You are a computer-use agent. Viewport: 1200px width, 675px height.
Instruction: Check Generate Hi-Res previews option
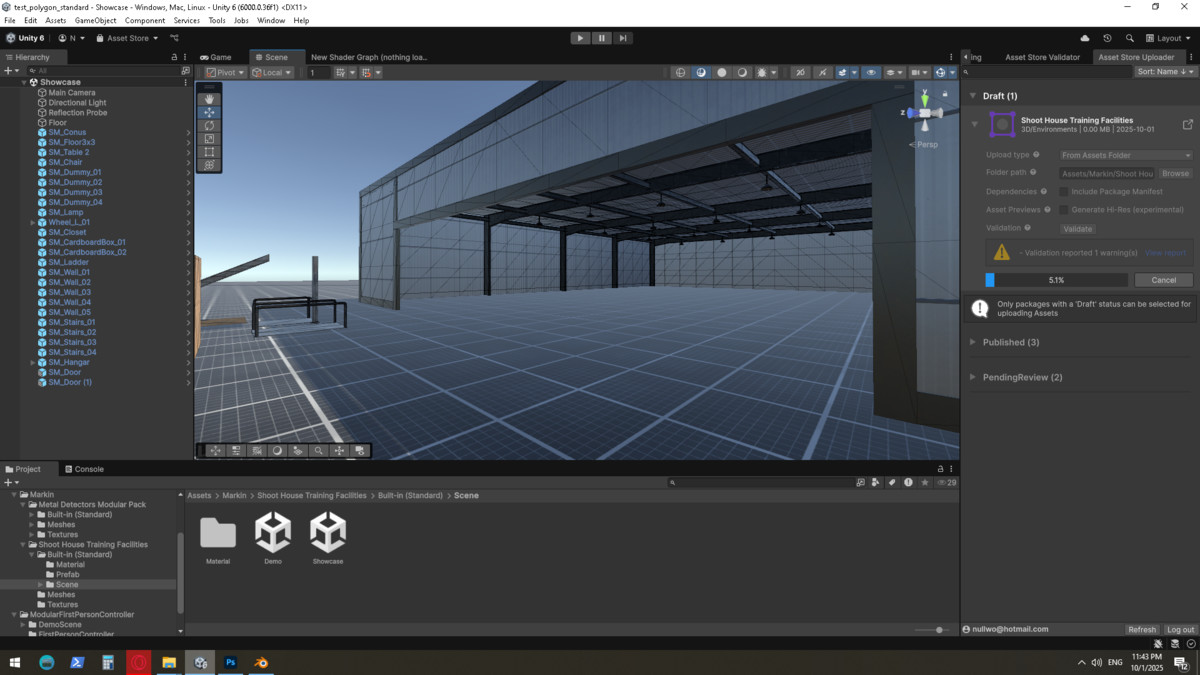(1064, 210)
